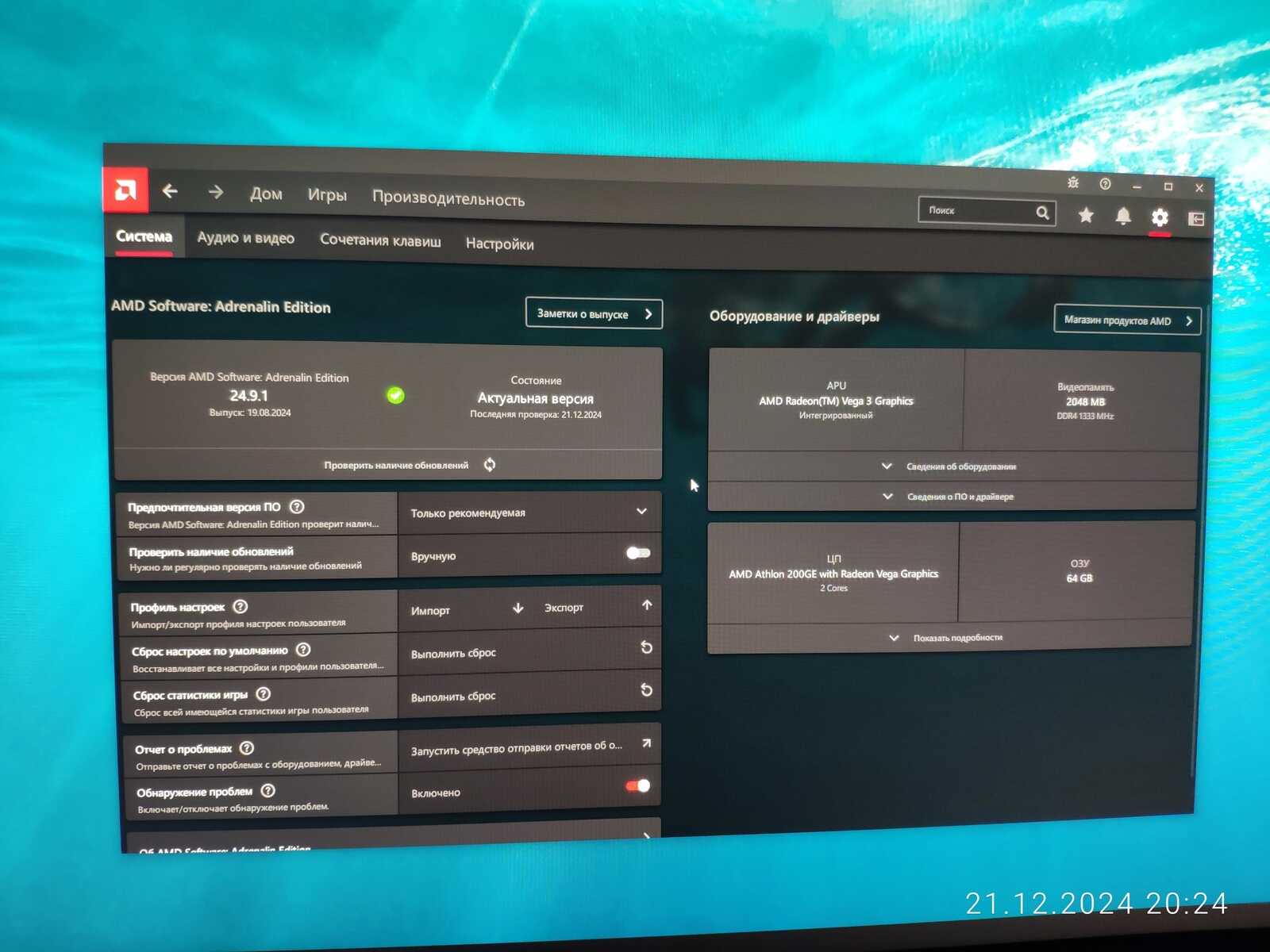Click the version number '24.9.1'
Viewport: 1270px width, 952px height.
click(249, 395)
